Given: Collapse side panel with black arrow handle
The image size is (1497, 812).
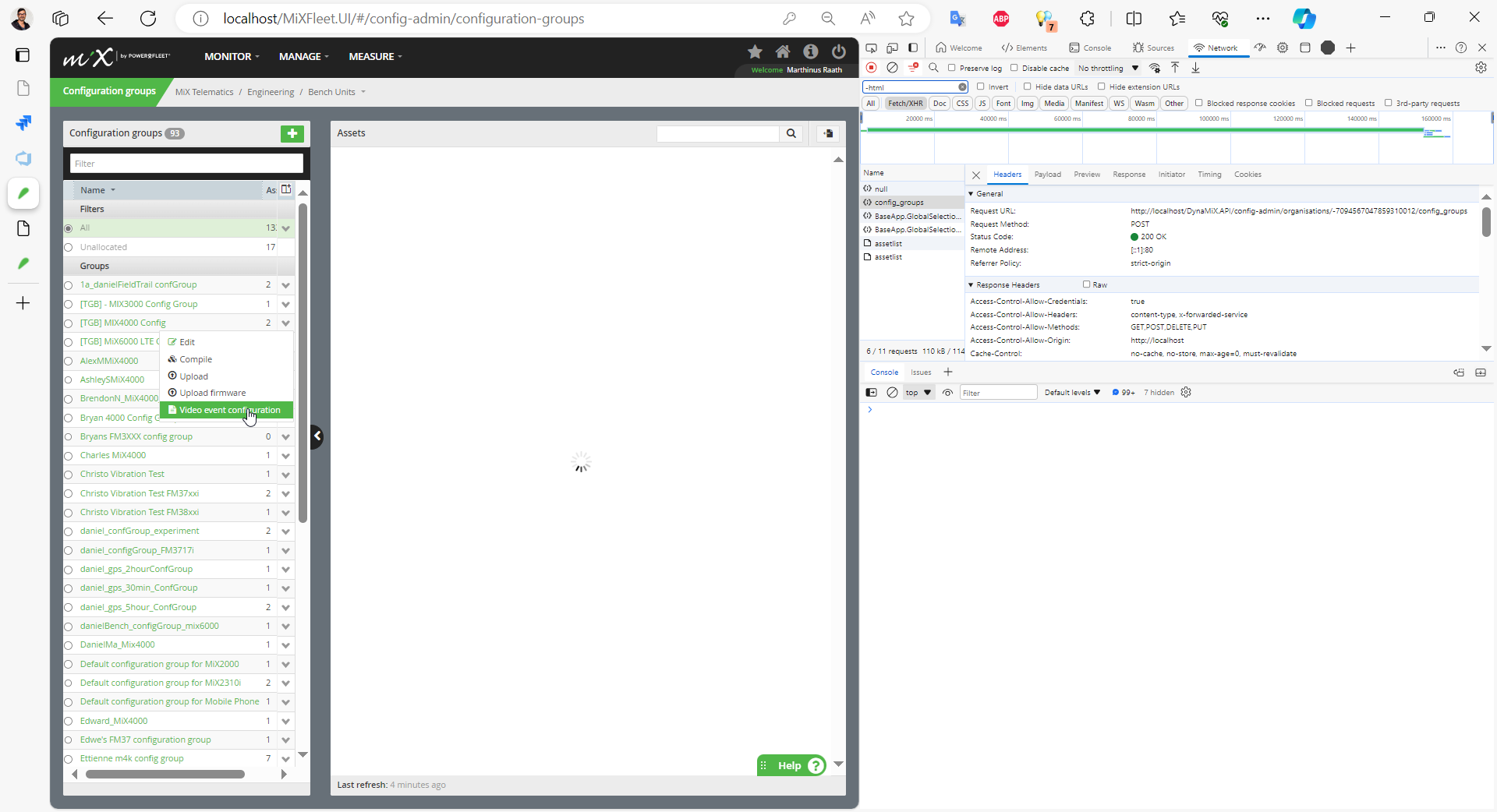Looking at the screenshot, I should pos(317,436).
